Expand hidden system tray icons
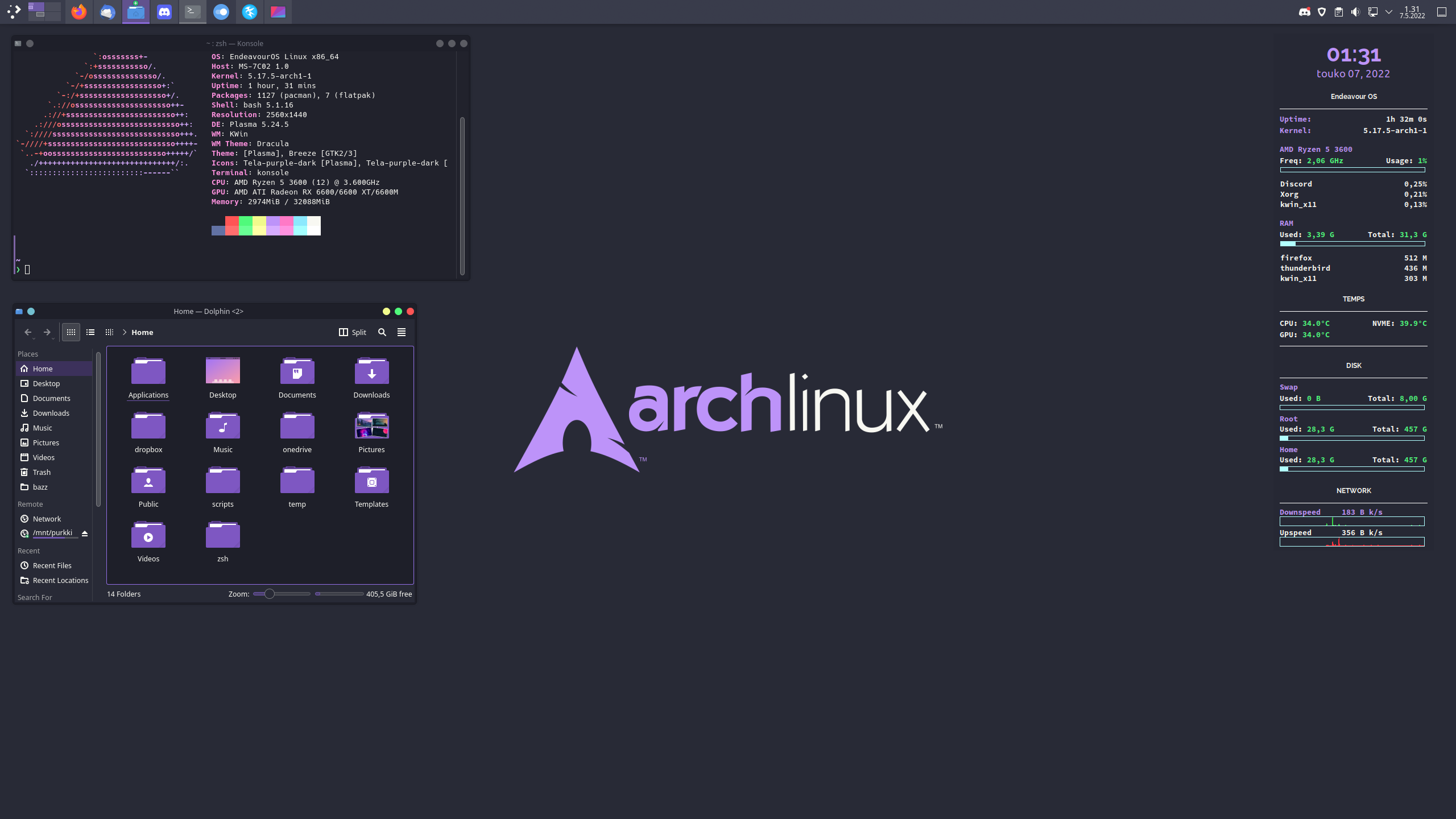This screenshot has height=819, width=1456. point(1389,12)
